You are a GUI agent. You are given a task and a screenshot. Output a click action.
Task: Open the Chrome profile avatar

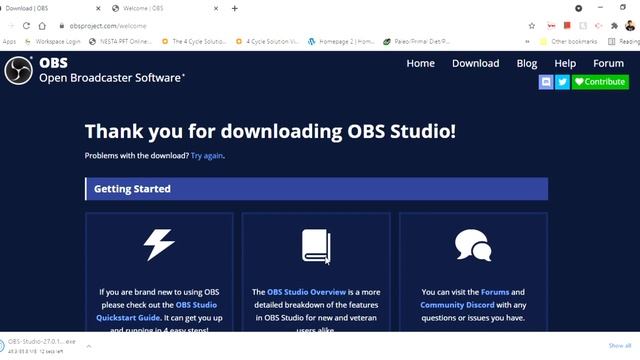(x=630, y=26)
